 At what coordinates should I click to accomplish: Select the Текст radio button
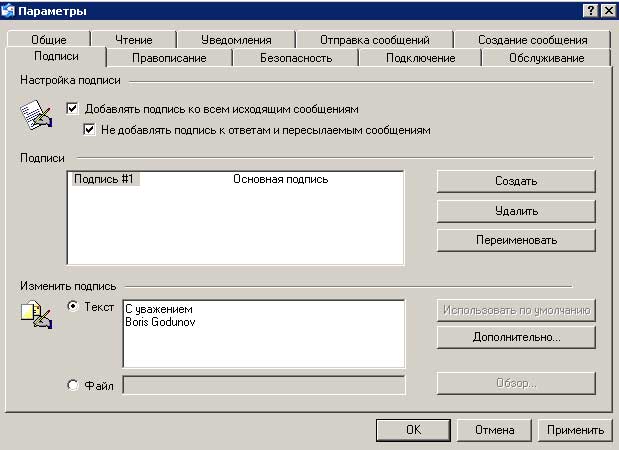[73, 307]
